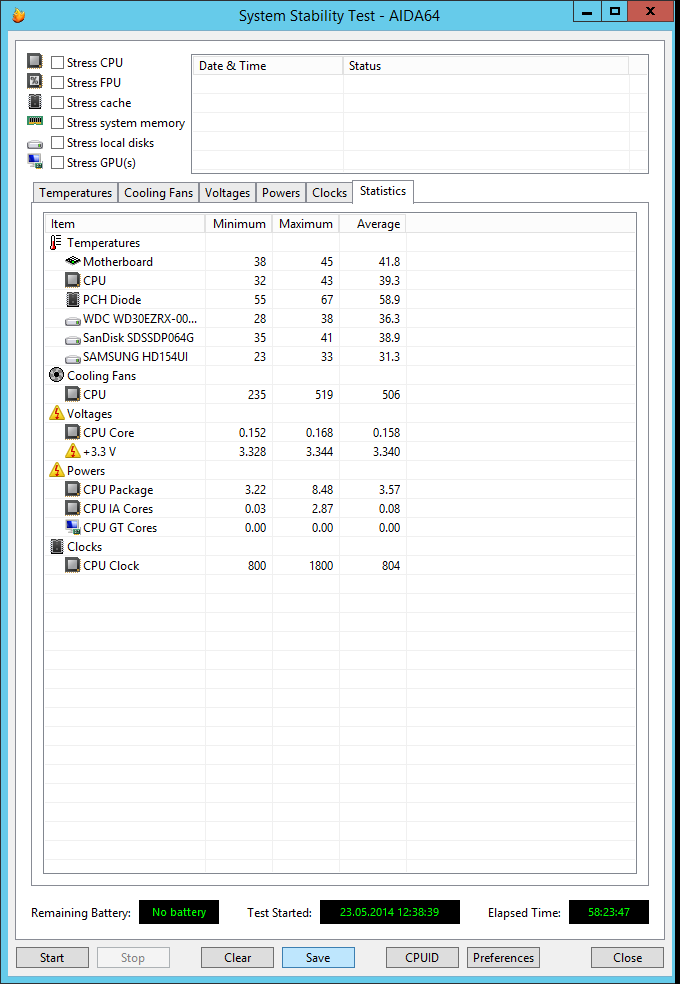Open the CPUID window
680x984 pixels.
click(422, 958)
